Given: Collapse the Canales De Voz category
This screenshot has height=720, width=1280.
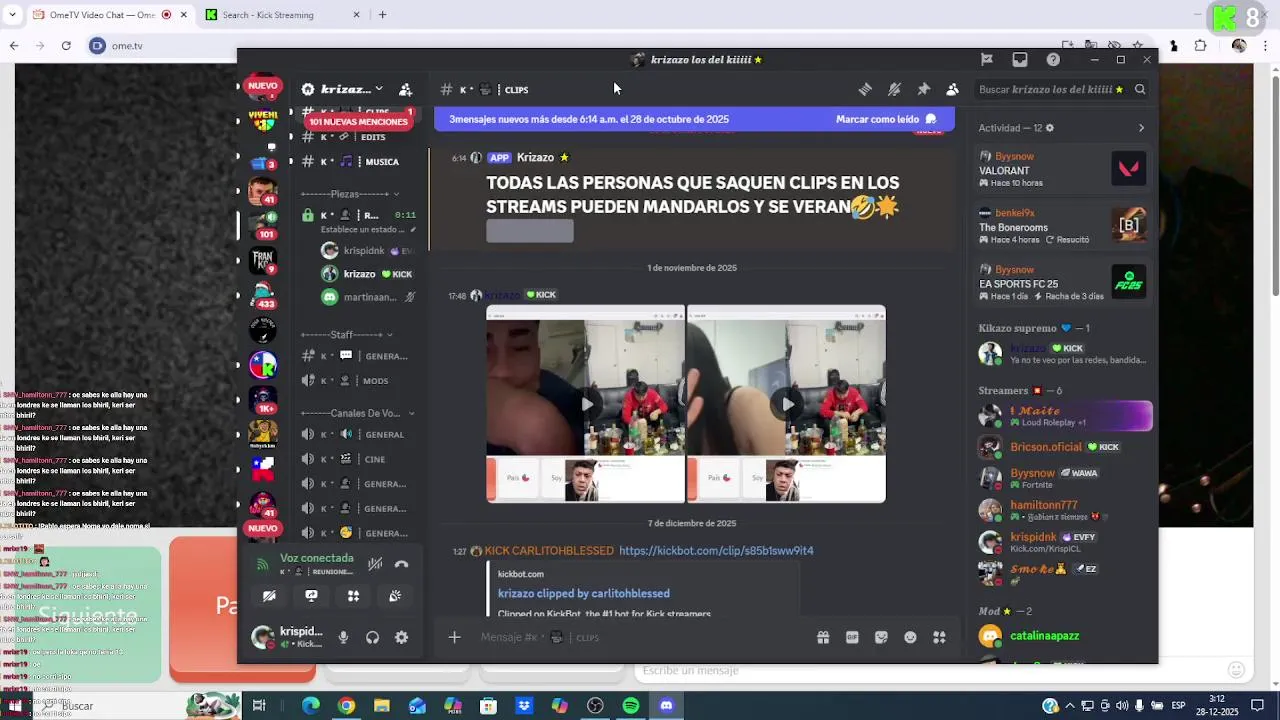Looking at the screenshot, I should 358,413.
